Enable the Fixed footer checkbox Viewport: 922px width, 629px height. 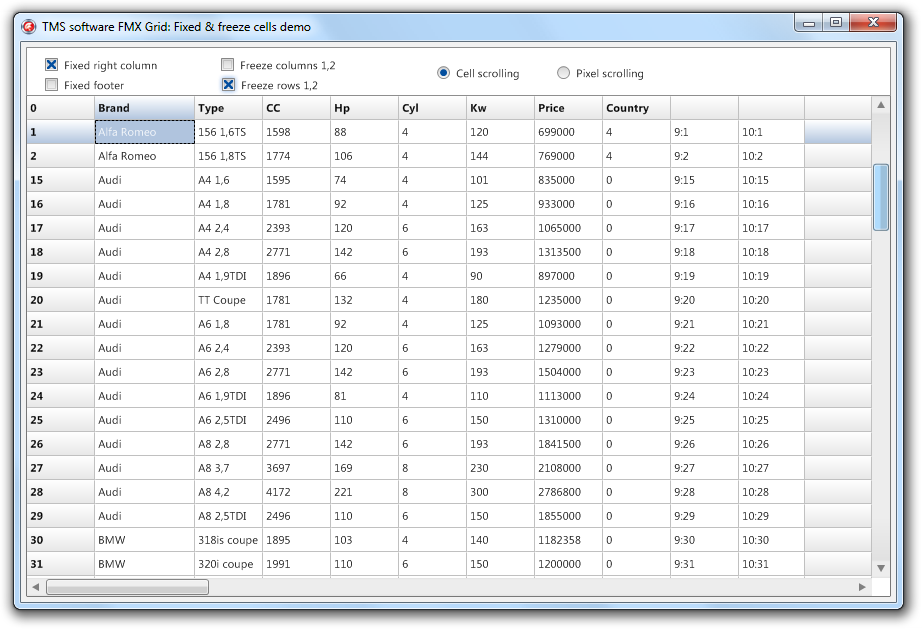point(51,85)
